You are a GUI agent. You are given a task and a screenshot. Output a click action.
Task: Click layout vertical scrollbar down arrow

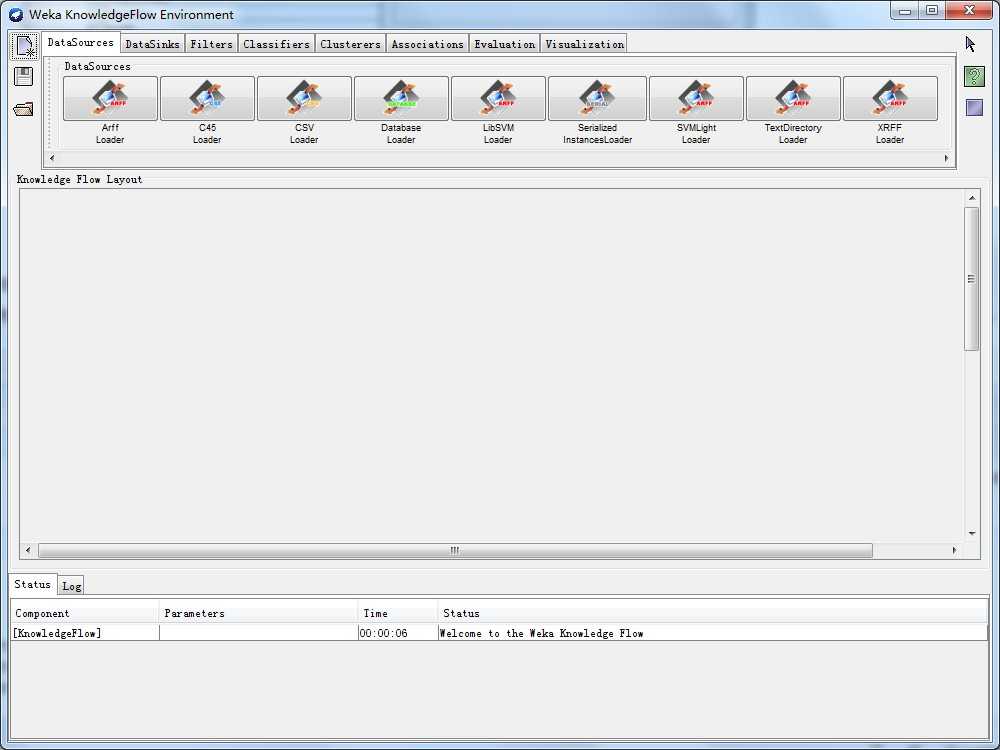972,533
